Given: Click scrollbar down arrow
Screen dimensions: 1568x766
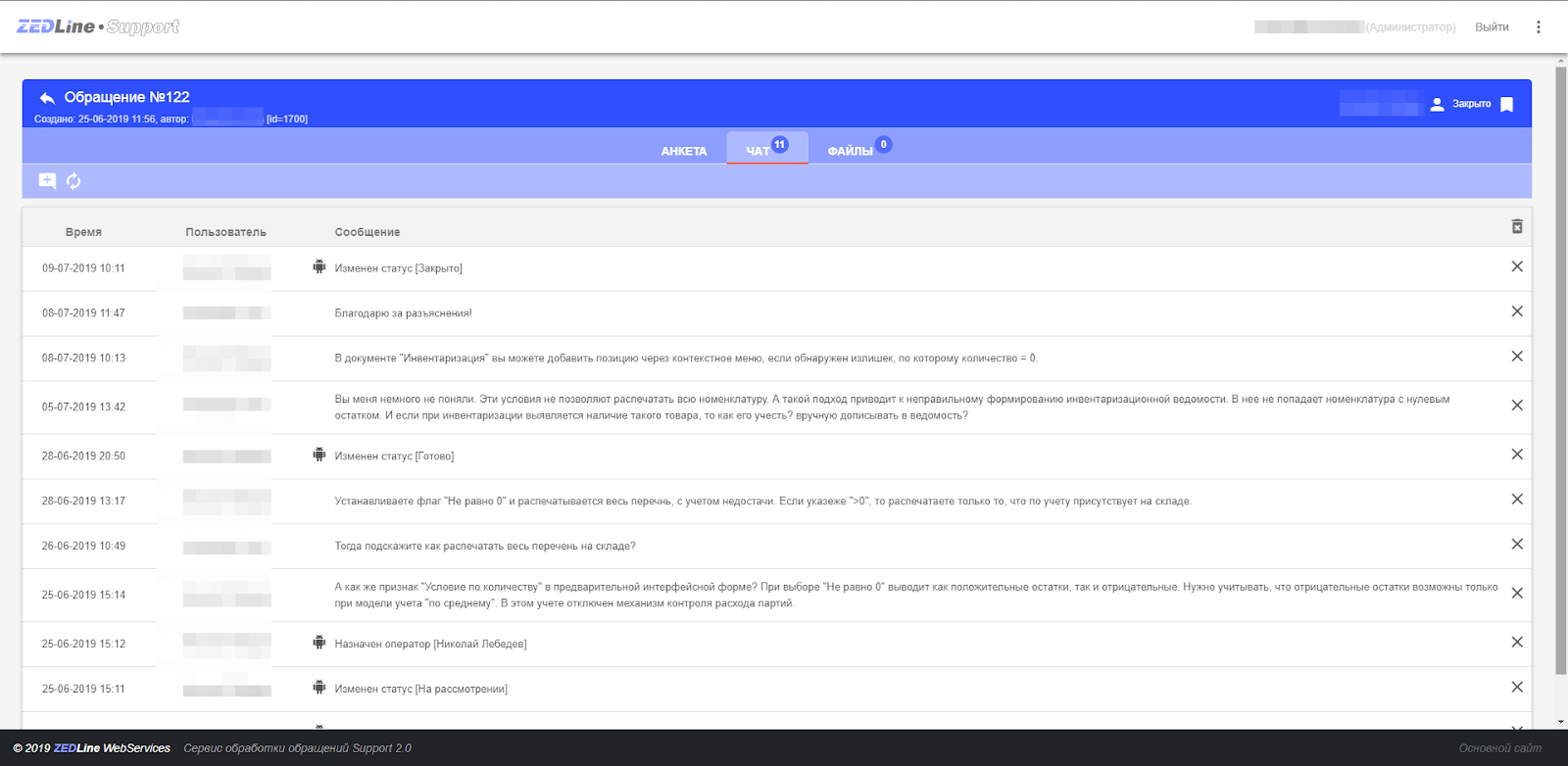Looking at the screenshot, I should pos(1561,722).
